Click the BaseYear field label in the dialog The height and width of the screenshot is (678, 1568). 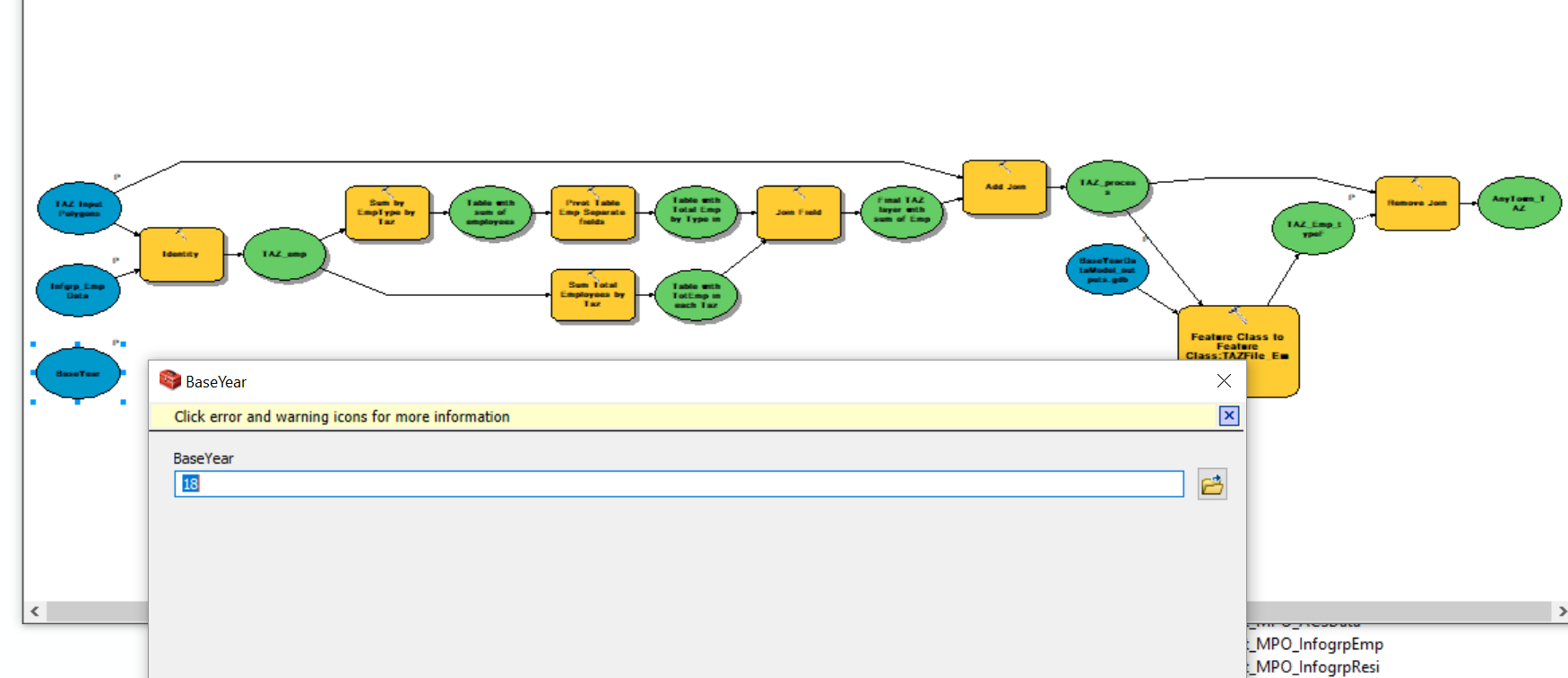pyautogui.click(x=204, y=458)
